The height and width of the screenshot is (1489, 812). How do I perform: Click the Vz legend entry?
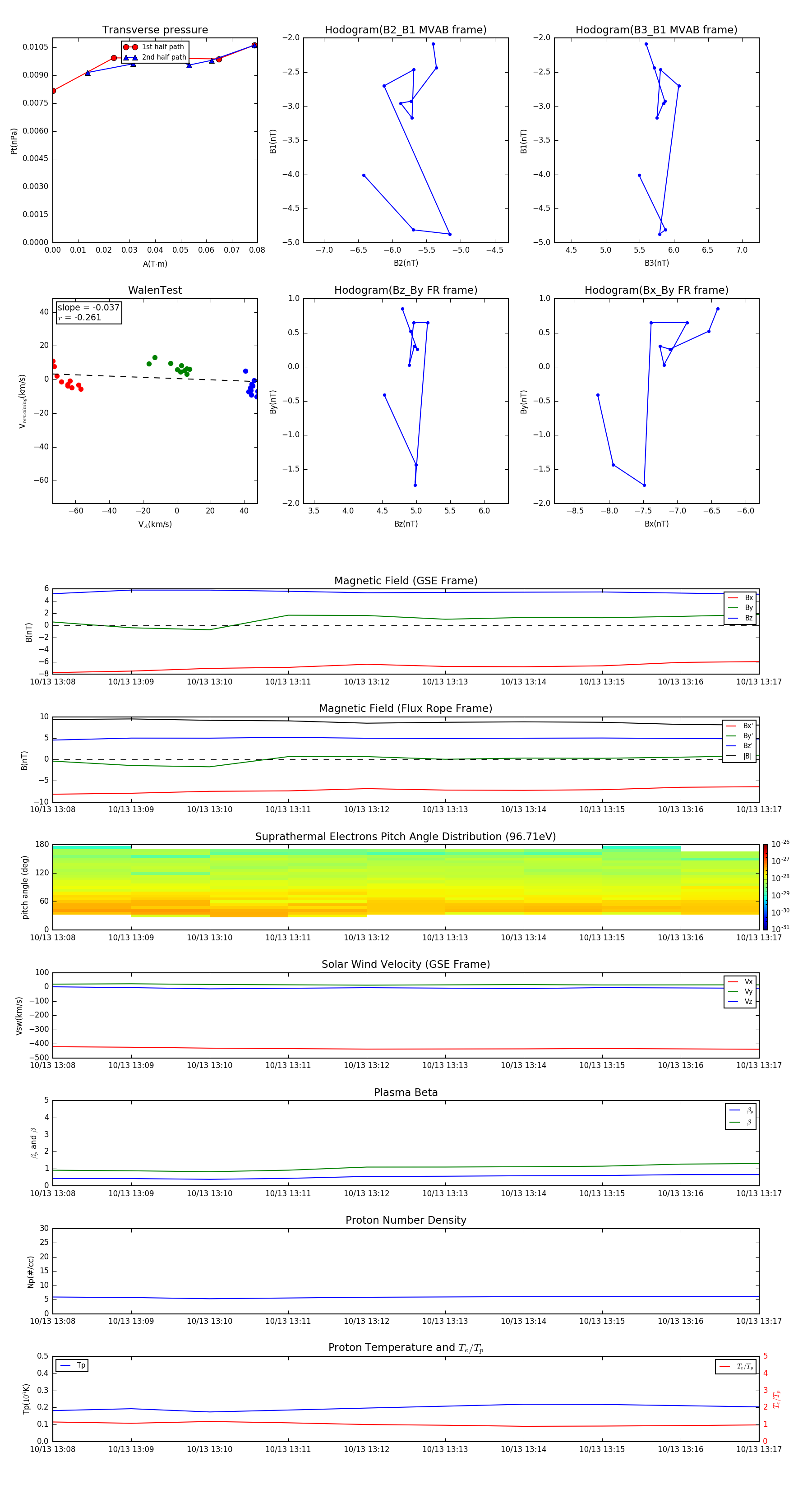(x=740, y=1002)
